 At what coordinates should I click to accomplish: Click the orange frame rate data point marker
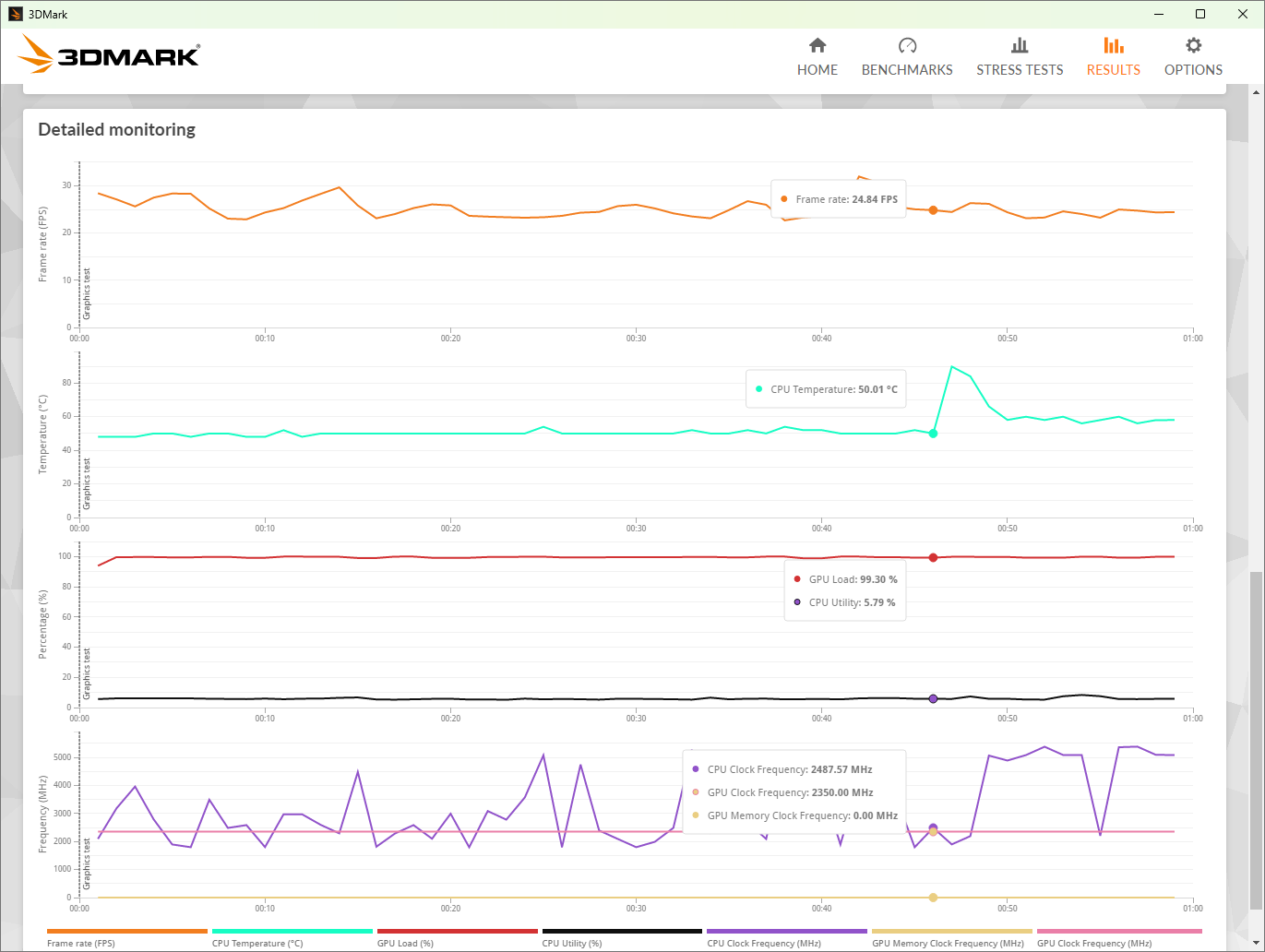933,210
